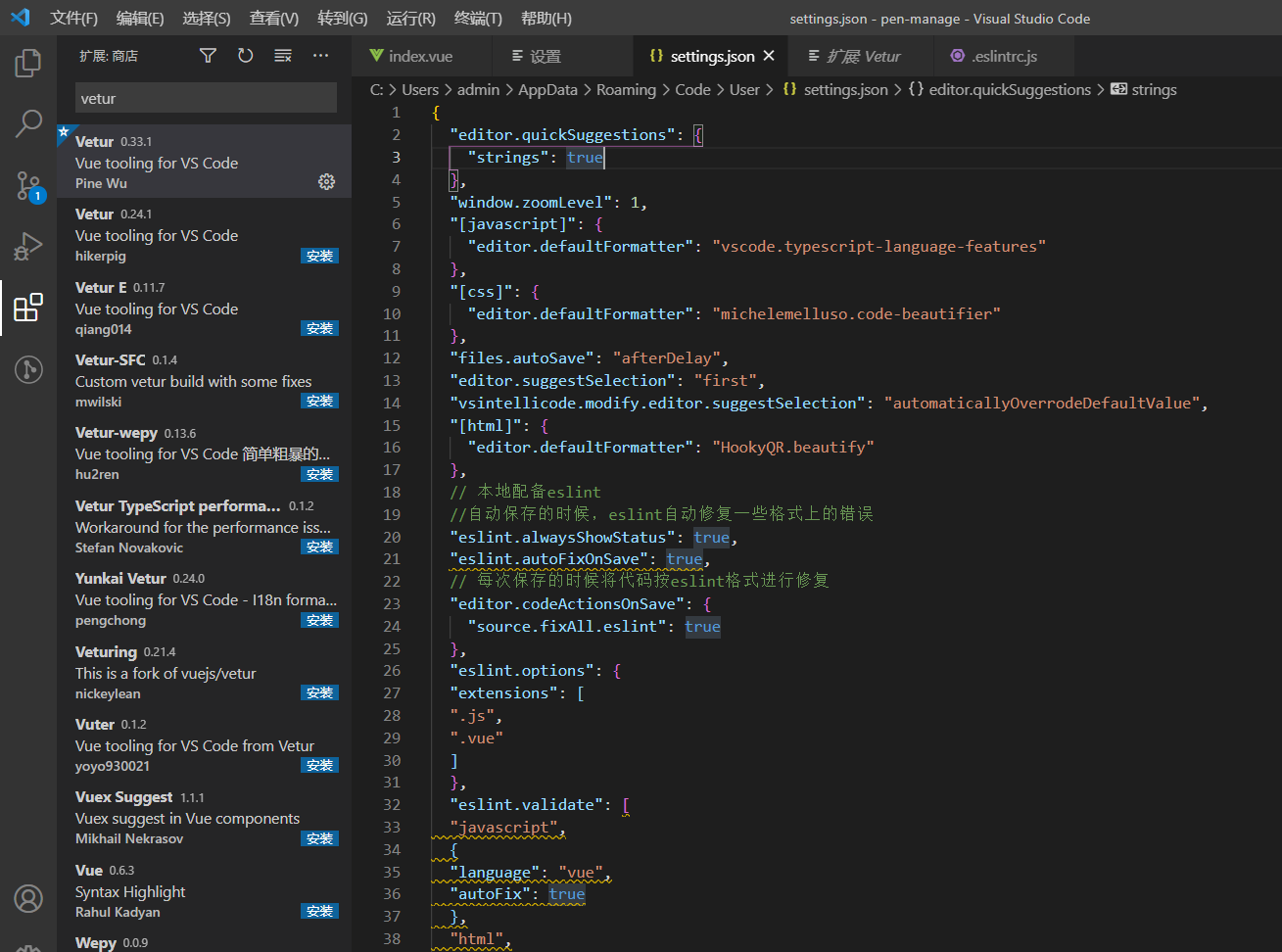Click "window.zoomLevel" setting key
The height and width of the screenshot is (952, 1282).
click(x=531, y=202)
